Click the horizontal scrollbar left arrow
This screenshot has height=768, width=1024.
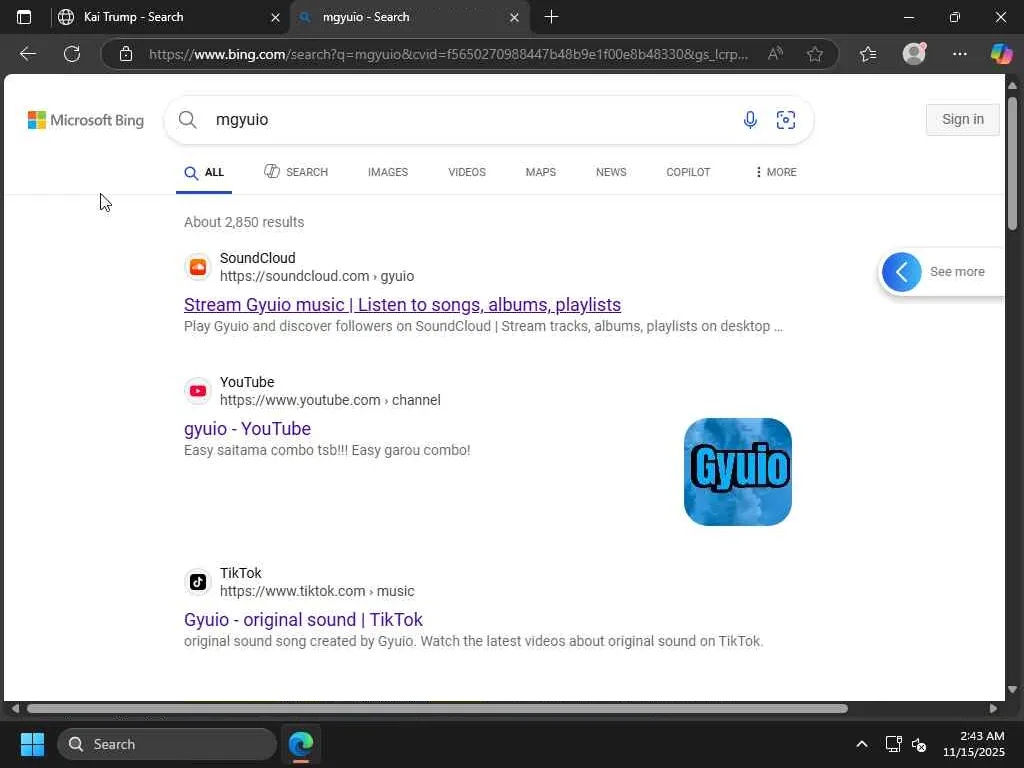15,709
